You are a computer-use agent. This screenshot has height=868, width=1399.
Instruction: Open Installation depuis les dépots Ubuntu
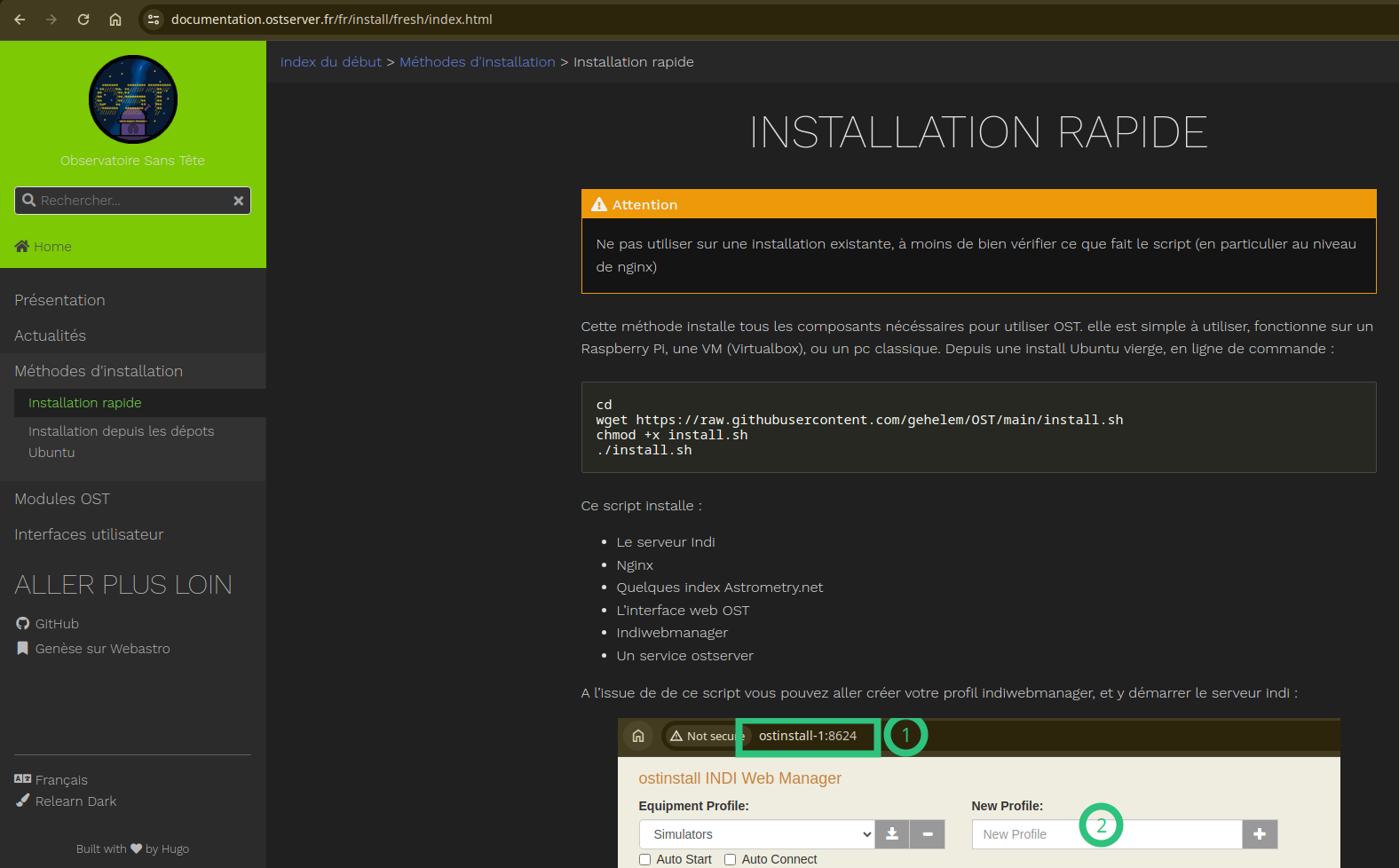(121, 442)
